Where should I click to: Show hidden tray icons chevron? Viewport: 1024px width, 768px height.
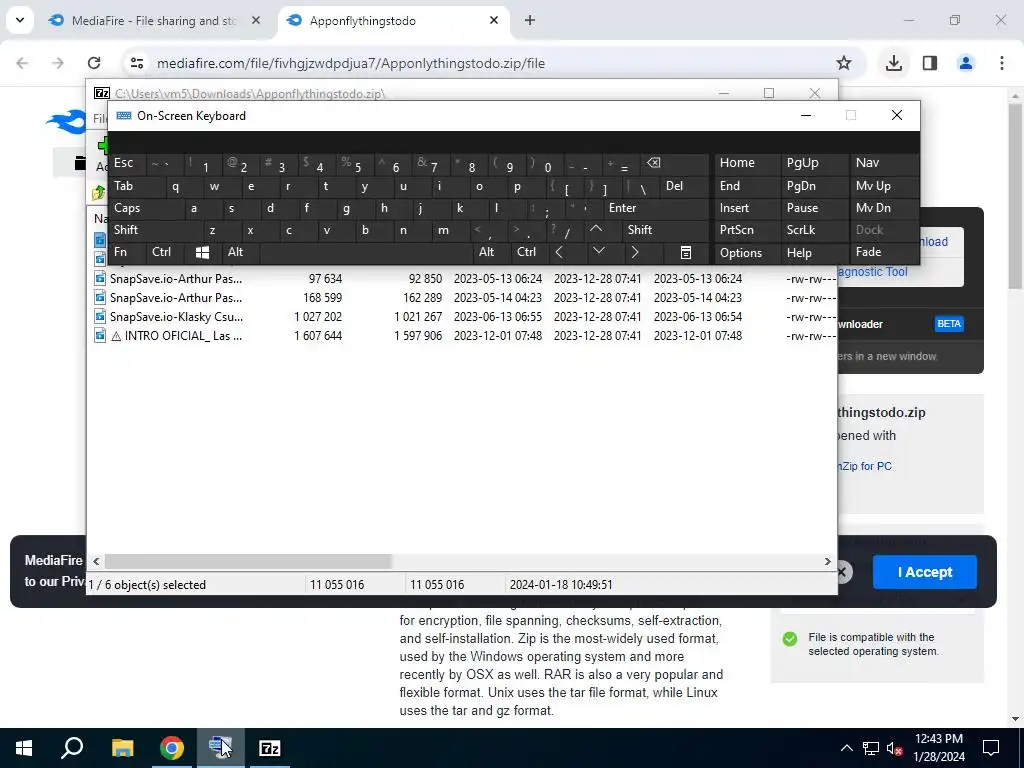(x=846, y=748)
